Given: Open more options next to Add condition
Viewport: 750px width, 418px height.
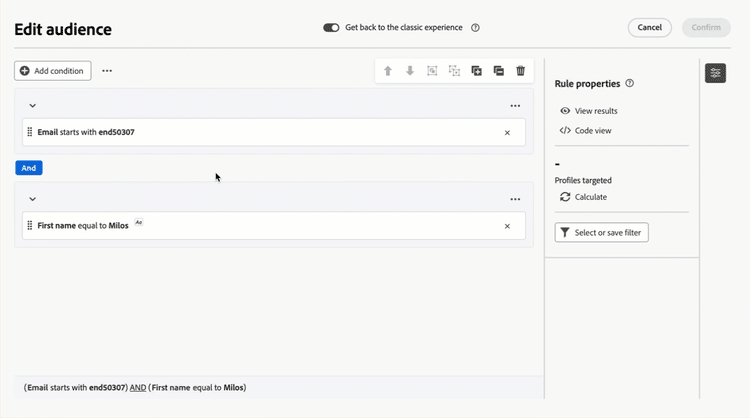Looking at the screenshot, I should [x=107, y=71].
